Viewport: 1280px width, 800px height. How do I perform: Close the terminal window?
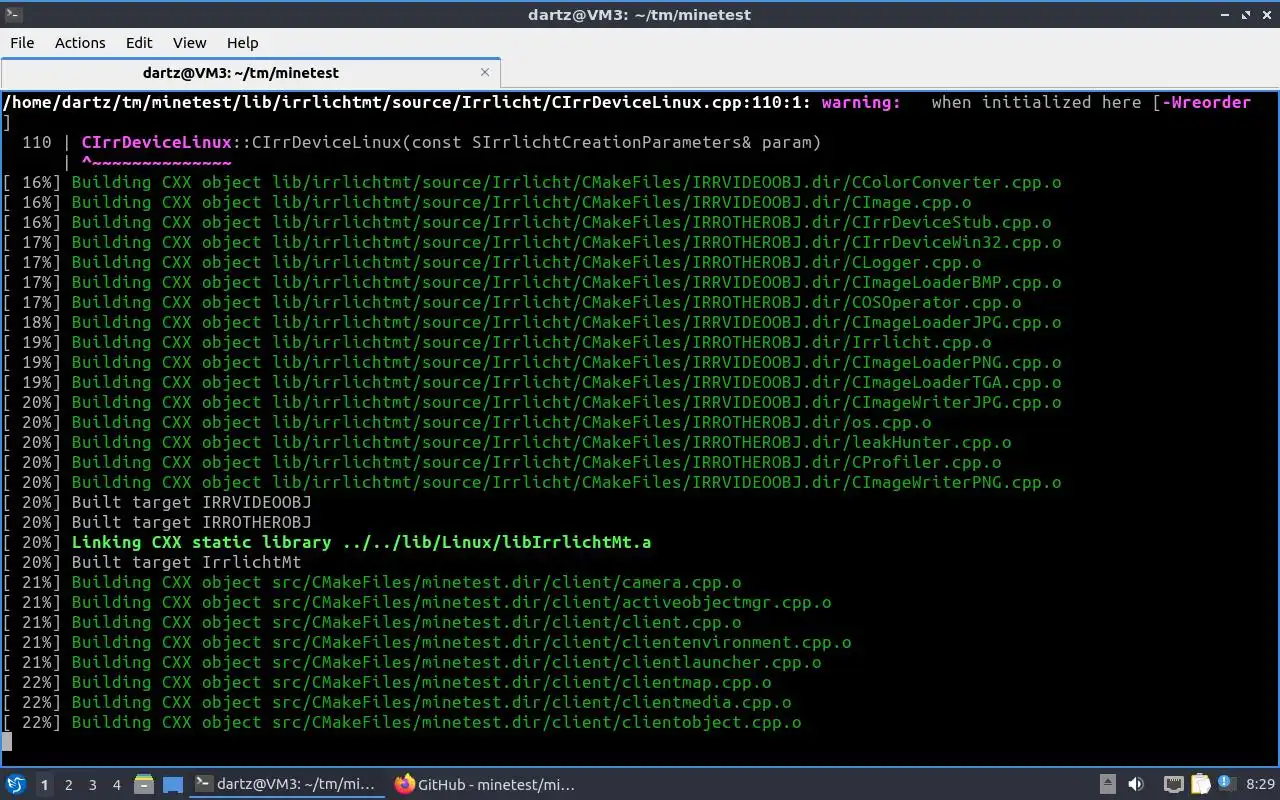[1266, 14]
